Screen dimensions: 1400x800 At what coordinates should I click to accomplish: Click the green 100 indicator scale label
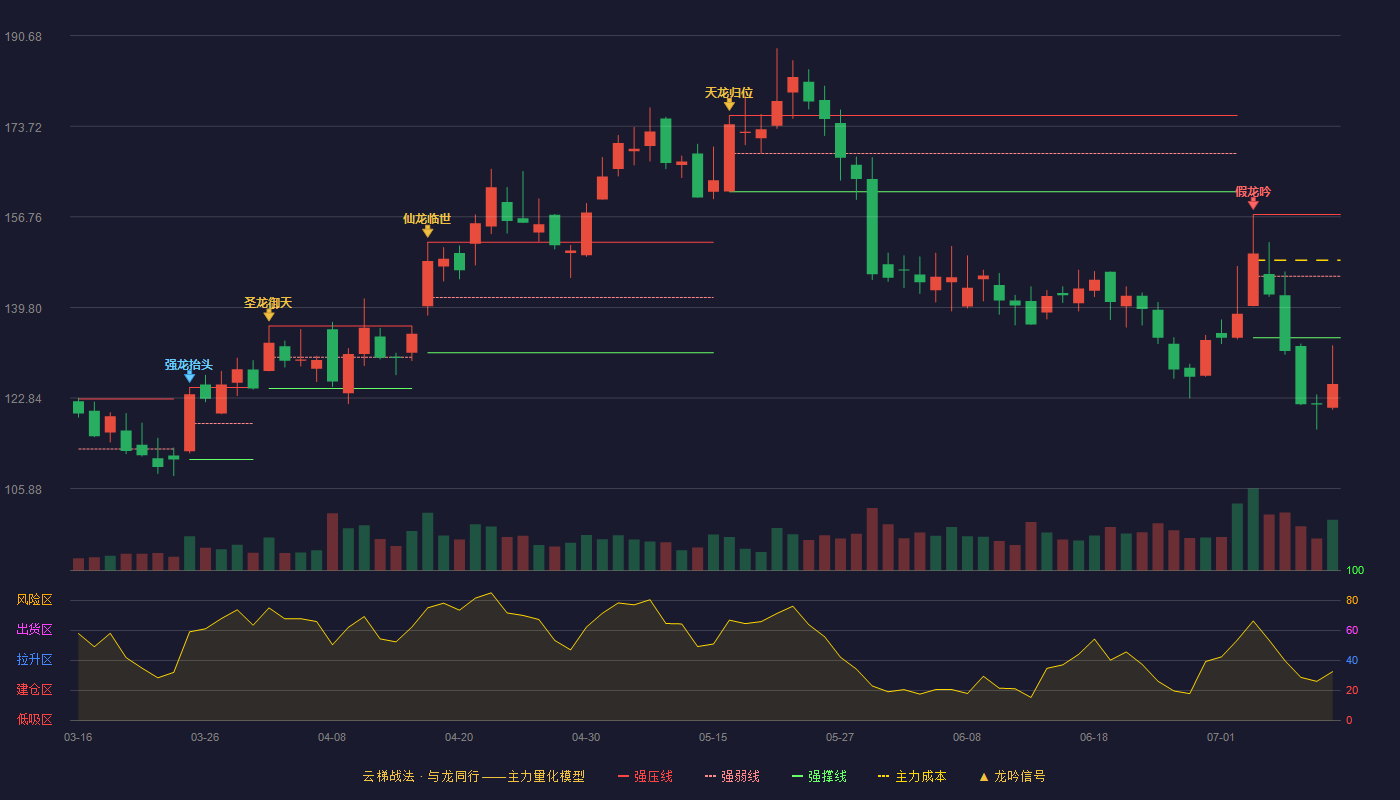click(x=1355, y=571)
